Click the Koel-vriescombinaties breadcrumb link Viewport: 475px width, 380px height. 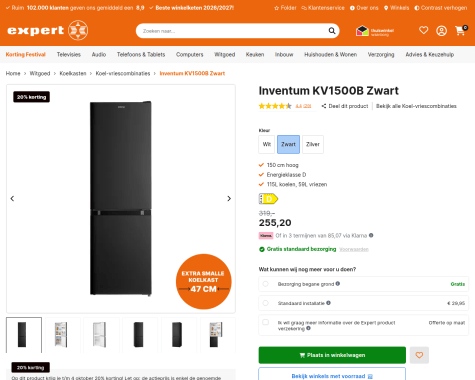[x=123, y=73]
